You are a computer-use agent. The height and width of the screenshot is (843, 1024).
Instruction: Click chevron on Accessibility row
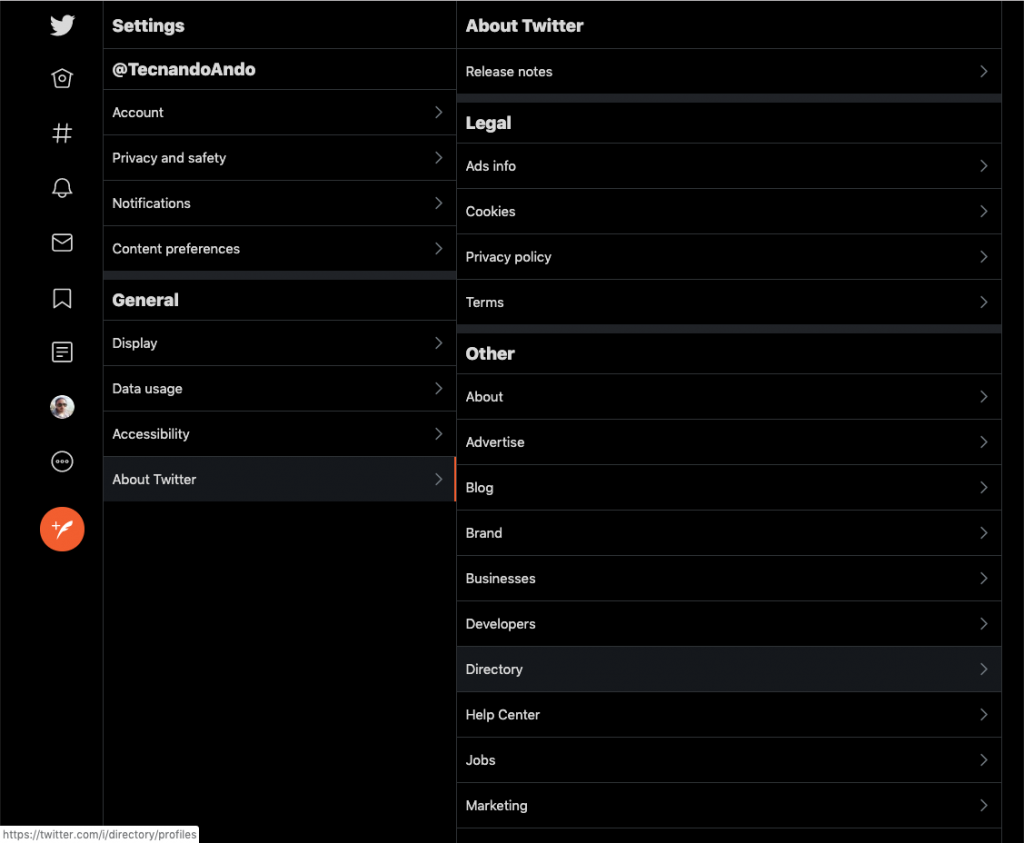click(439, 434)
